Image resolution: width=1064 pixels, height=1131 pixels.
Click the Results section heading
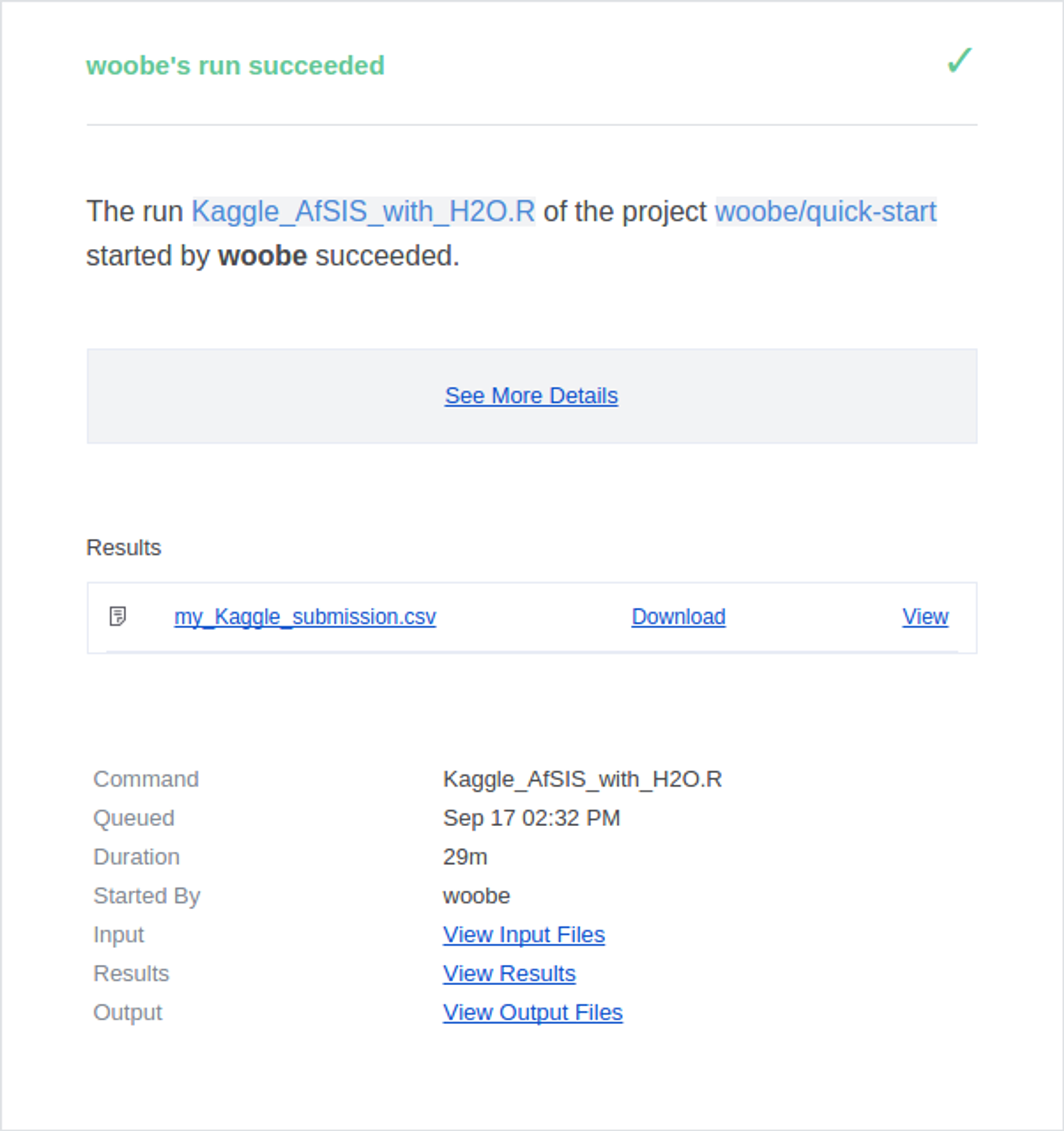[x=124, y=548]
